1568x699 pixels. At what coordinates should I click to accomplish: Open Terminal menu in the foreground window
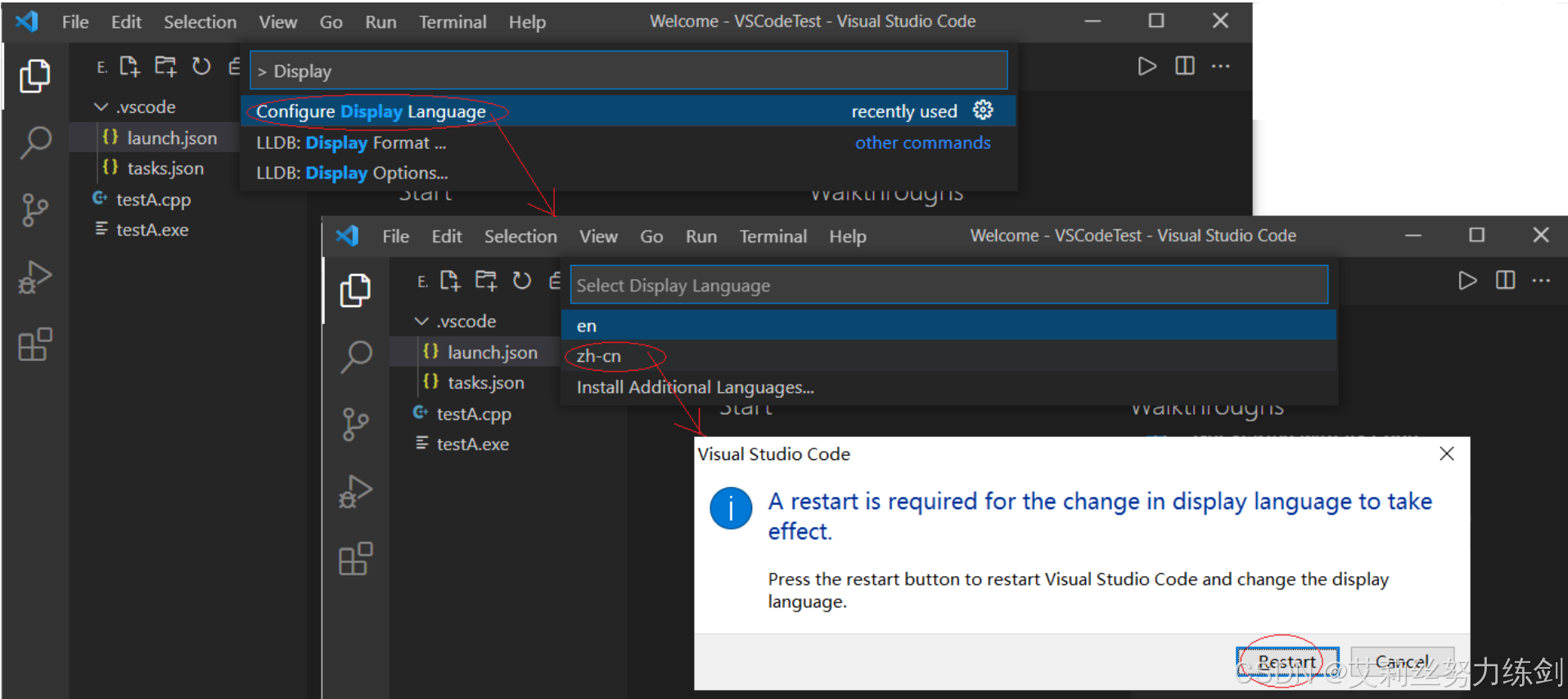(773, 237)
